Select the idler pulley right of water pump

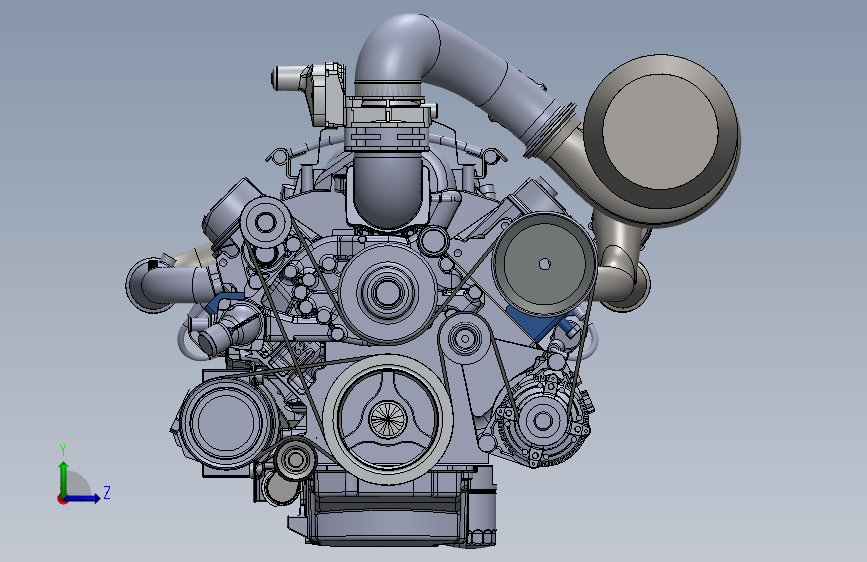pyautogui.click(x=464, y=338)
